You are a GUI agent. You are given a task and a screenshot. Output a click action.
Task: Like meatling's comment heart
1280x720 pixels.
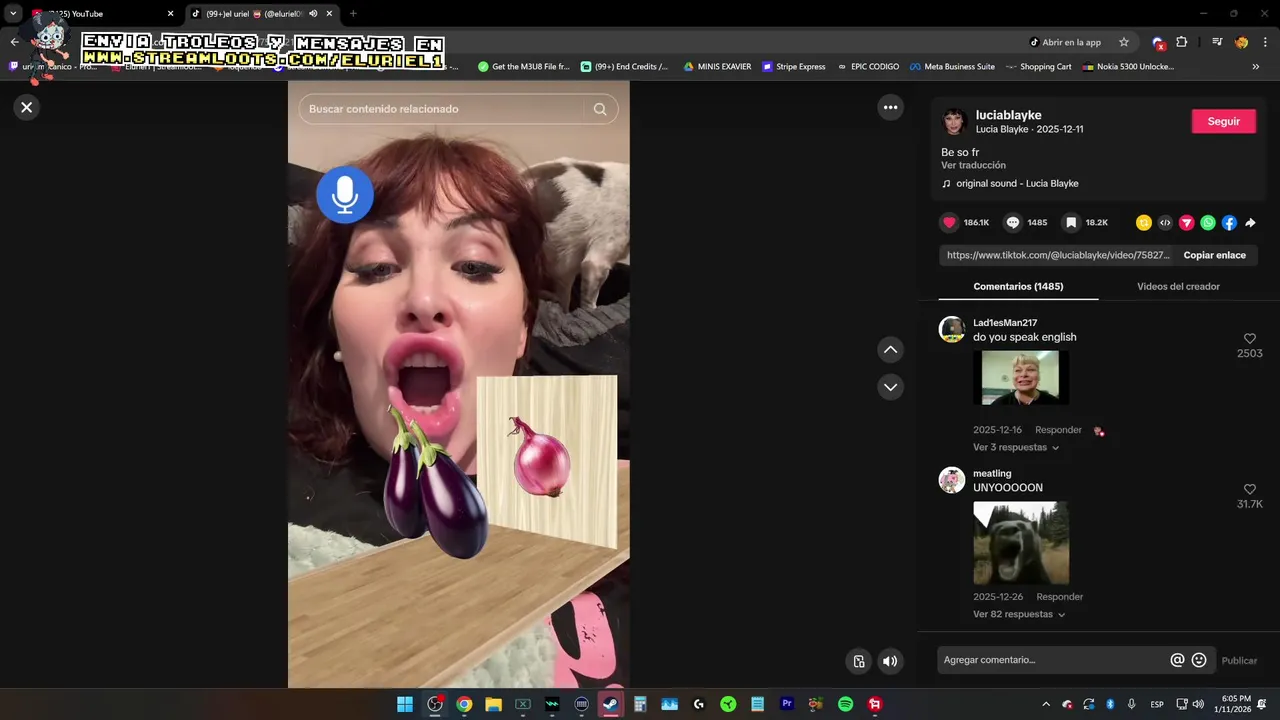click(x=1249, y=490)
